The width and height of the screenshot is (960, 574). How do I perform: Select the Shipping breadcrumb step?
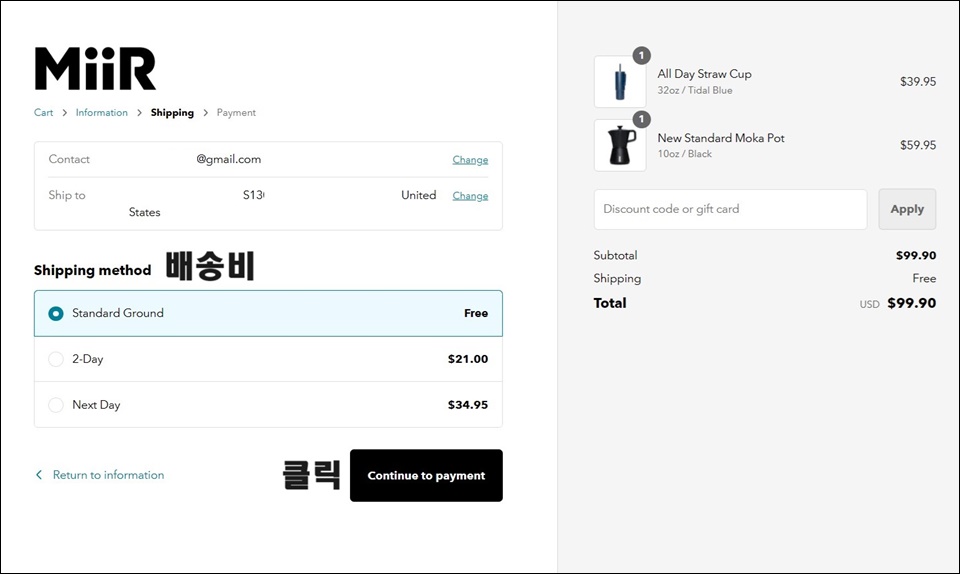172,113
